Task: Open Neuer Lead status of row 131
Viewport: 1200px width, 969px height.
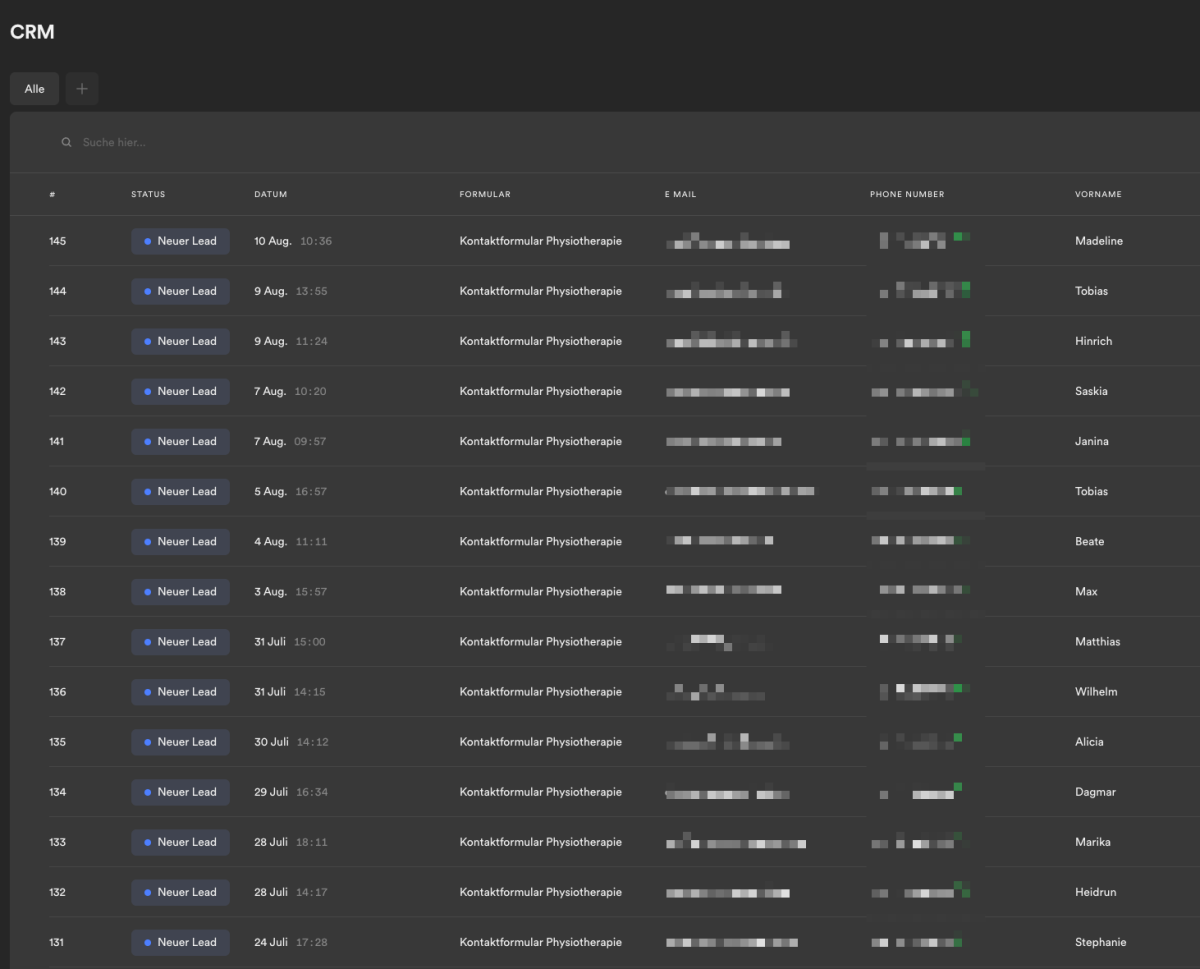Action: click(180, 941)
